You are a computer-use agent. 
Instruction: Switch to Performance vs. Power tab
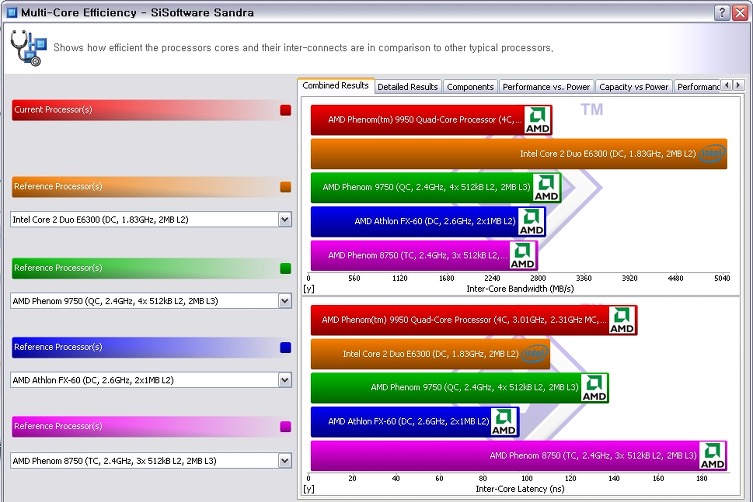pyautogui.click(x=546, y=86)
